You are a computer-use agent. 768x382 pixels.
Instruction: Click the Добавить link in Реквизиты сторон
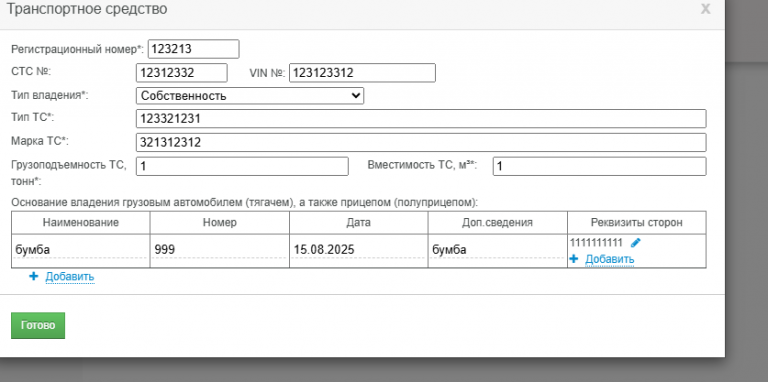click(610, 259)
